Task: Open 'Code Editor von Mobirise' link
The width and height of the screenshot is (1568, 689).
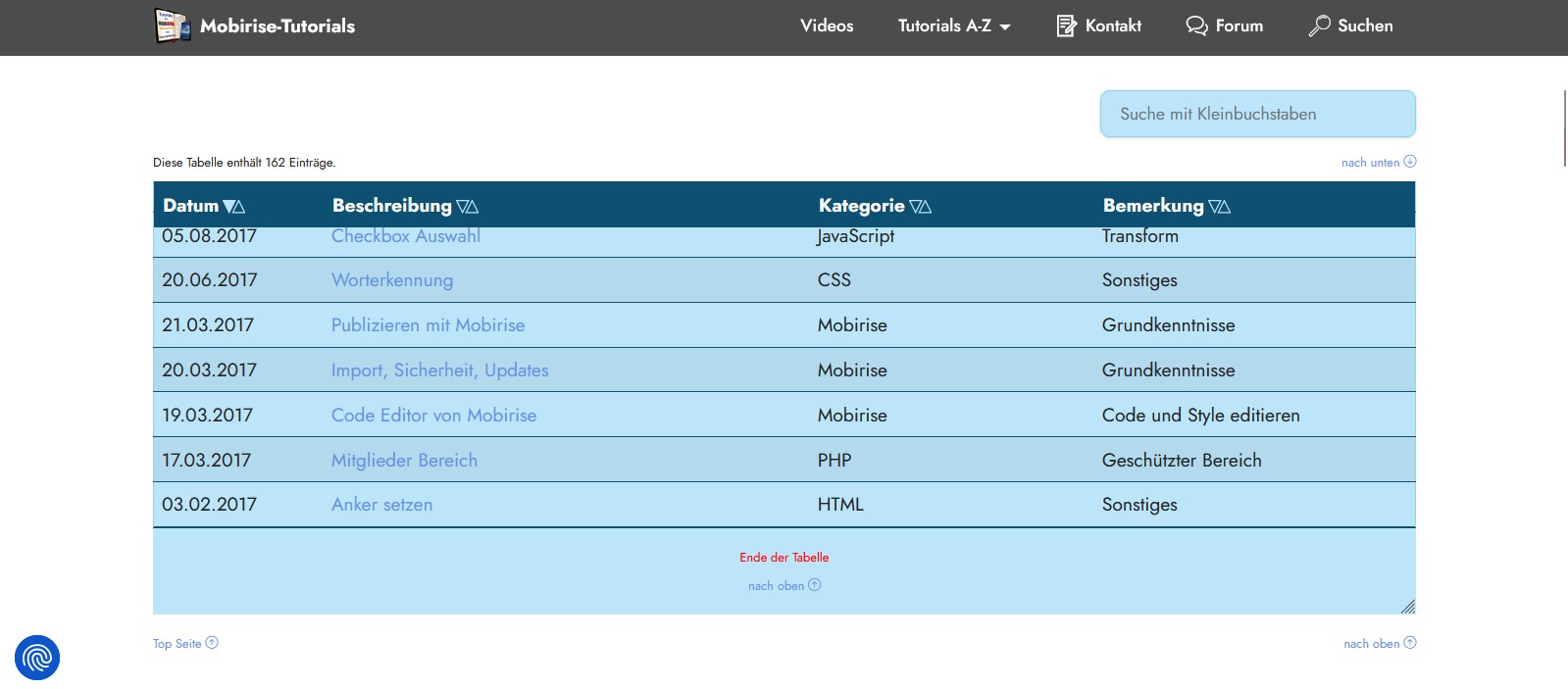Action: tap(433, 416)
